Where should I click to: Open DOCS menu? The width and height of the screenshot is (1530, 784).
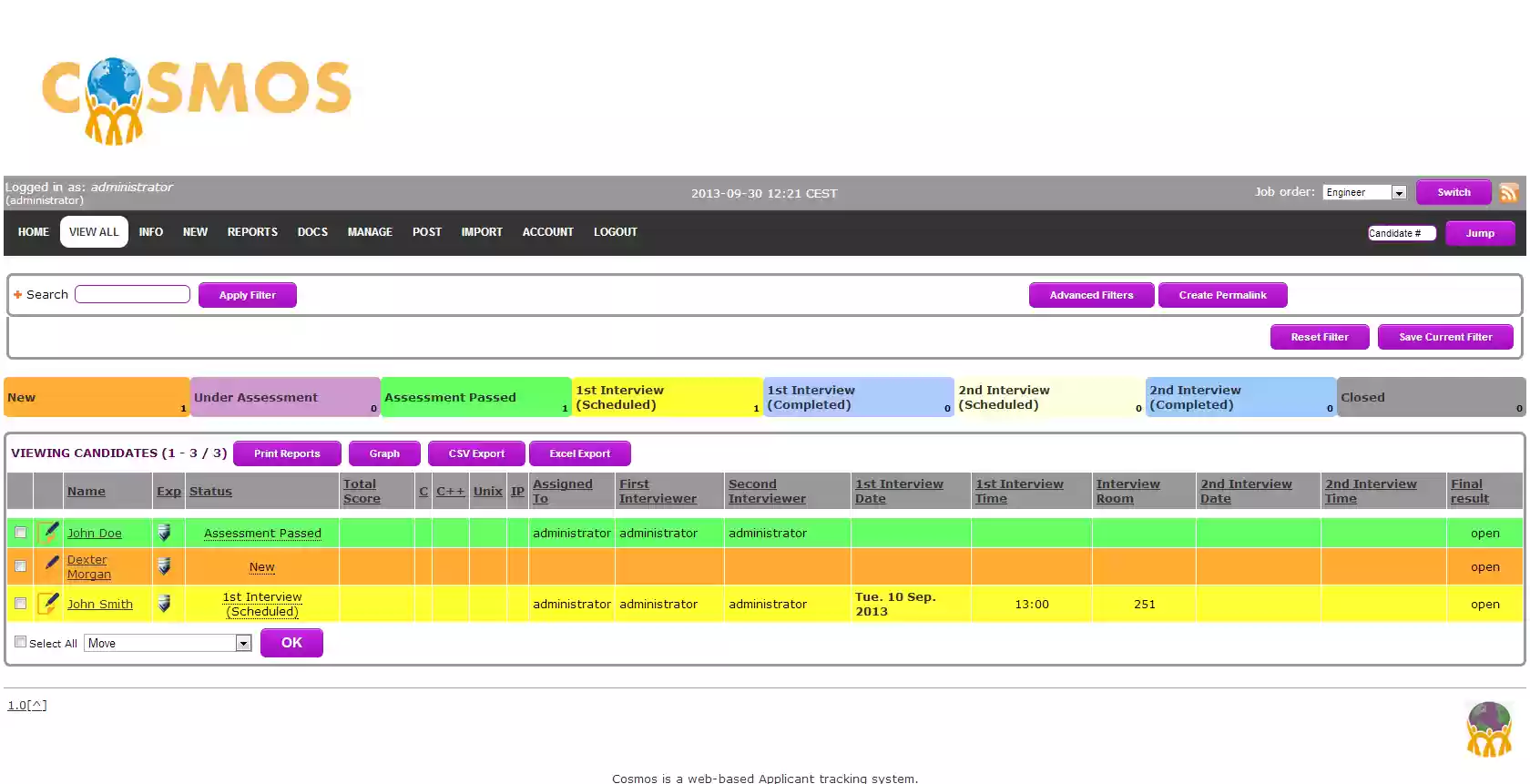point(312,232)
